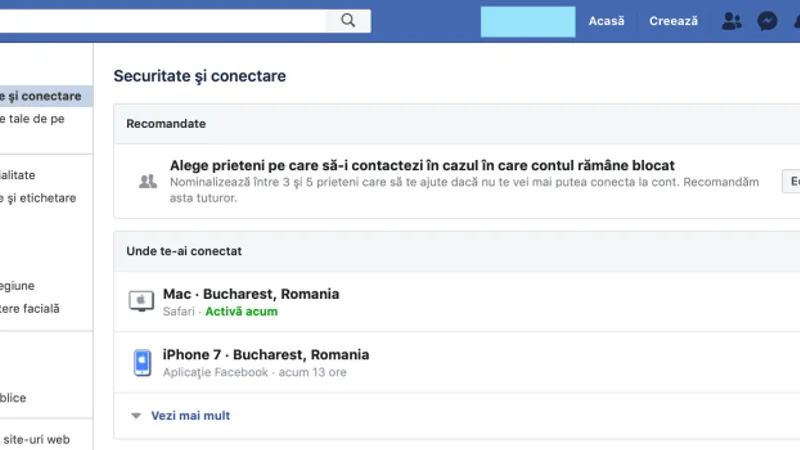The width and height of the screenshot is (800, 450).
Task: Open Creează in the top bar
Action: tap(673, 21)
